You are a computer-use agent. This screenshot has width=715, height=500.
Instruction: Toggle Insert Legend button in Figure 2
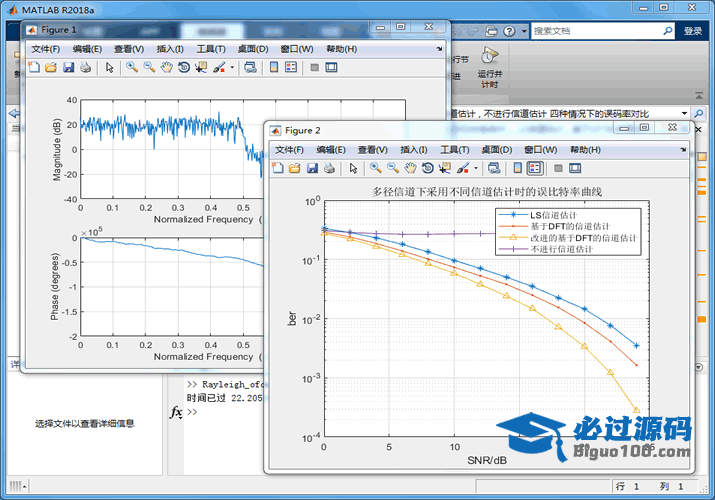coord(535,169)
